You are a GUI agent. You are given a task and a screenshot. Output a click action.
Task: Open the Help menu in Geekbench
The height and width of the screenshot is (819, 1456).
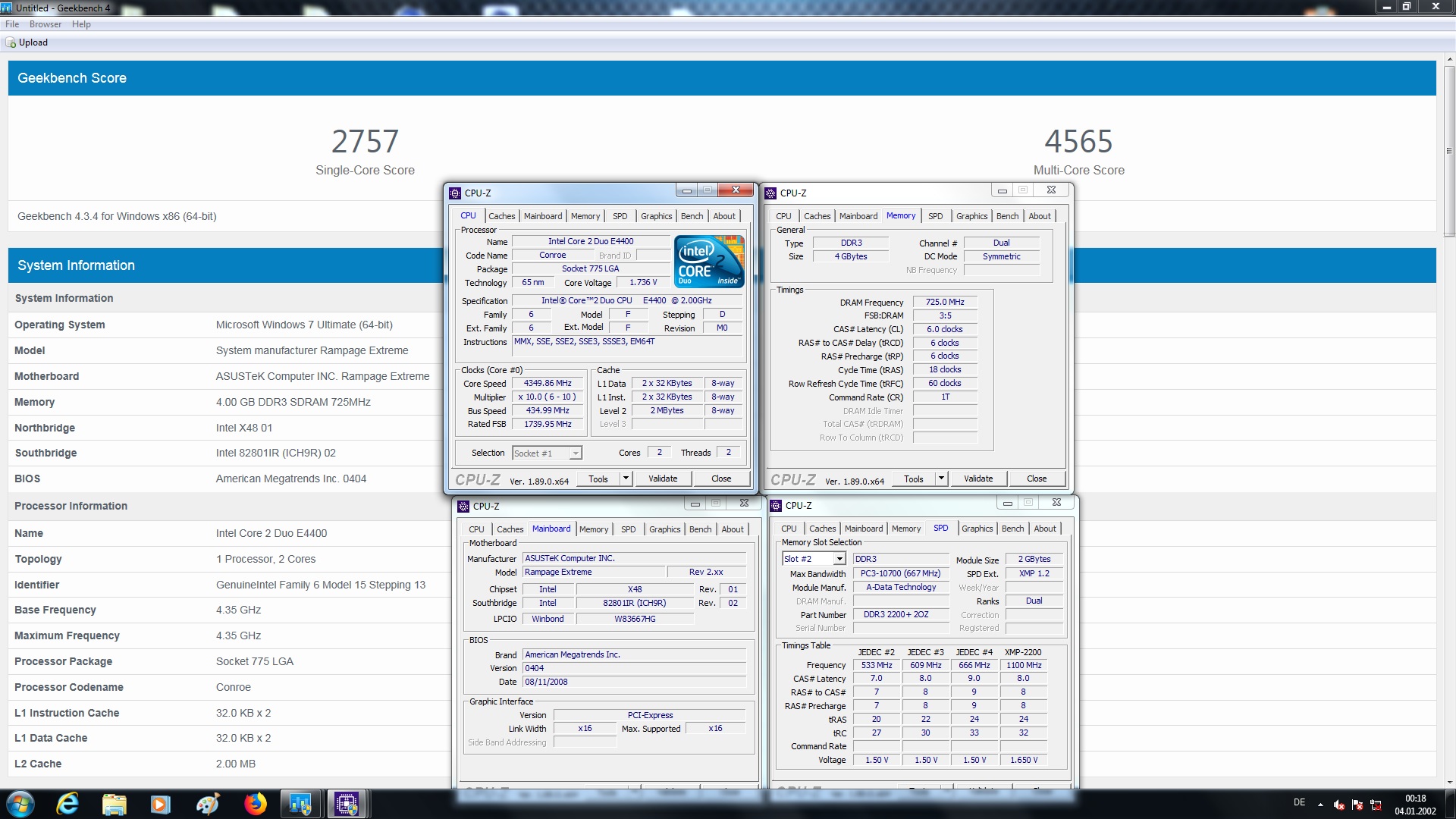click(81, 24)
